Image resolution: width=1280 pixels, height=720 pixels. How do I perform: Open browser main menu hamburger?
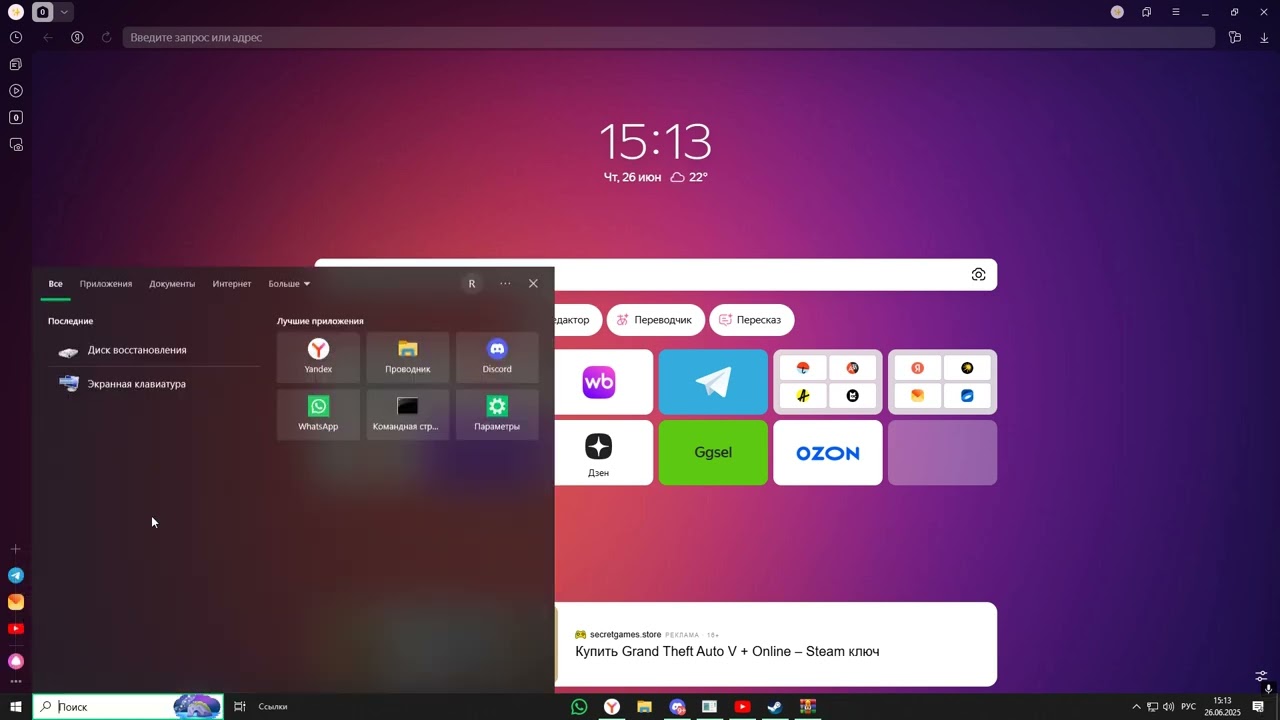coord(1176,12)
